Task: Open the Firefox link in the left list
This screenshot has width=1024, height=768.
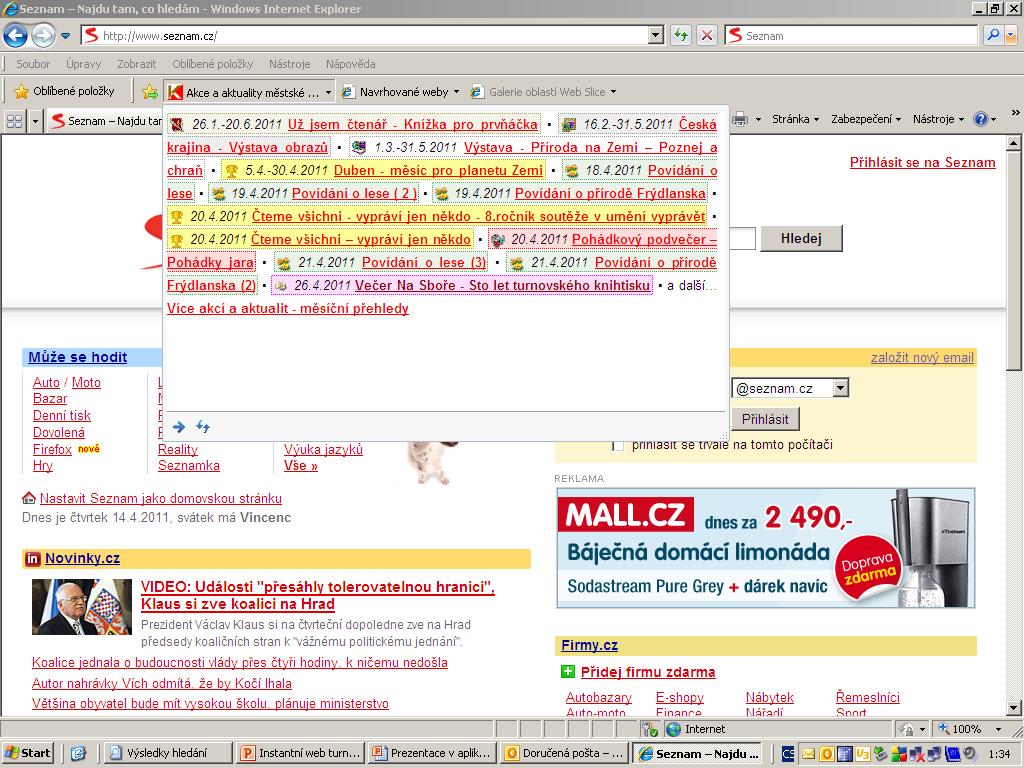Action: point(52,449)
